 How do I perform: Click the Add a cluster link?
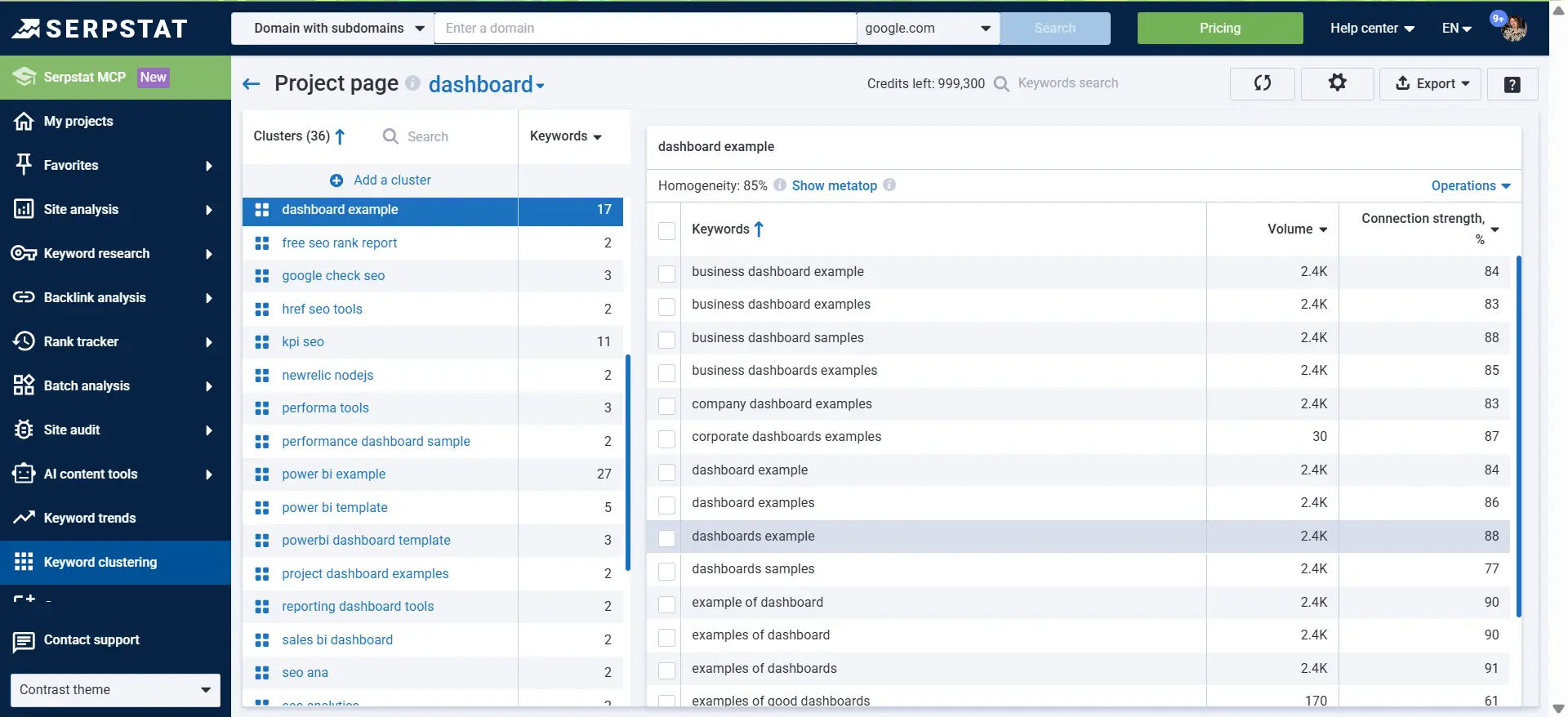tap(392, 180)
